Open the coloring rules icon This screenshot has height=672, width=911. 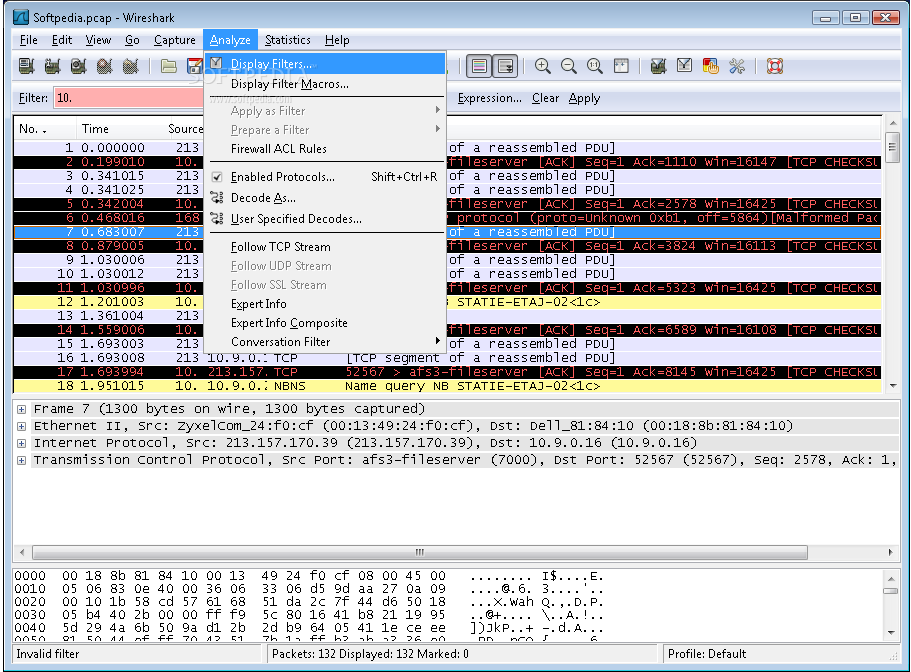tap(711, 66)
